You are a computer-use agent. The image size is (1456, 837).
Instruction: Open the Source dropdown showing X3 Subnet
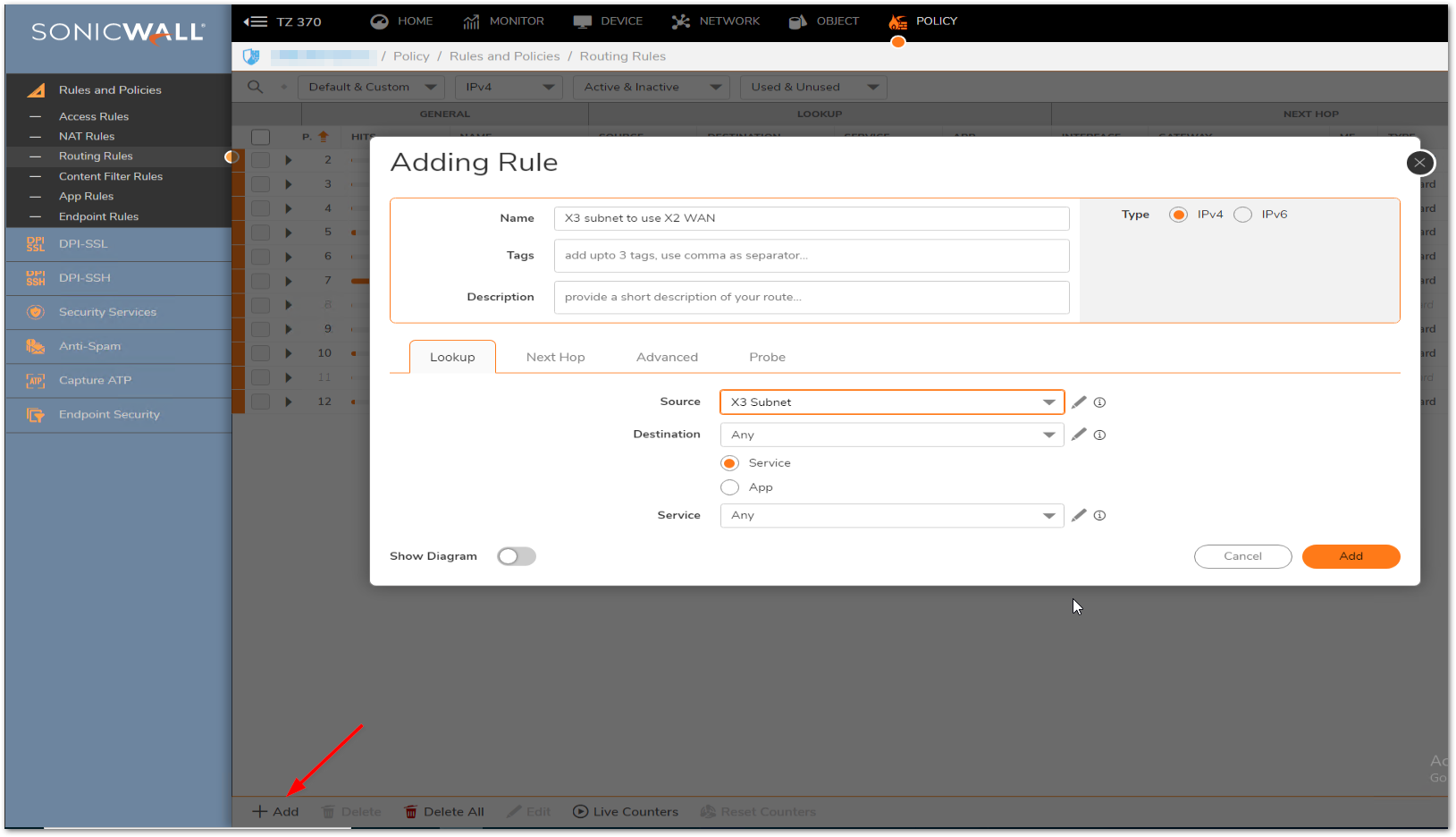(891, 402)
